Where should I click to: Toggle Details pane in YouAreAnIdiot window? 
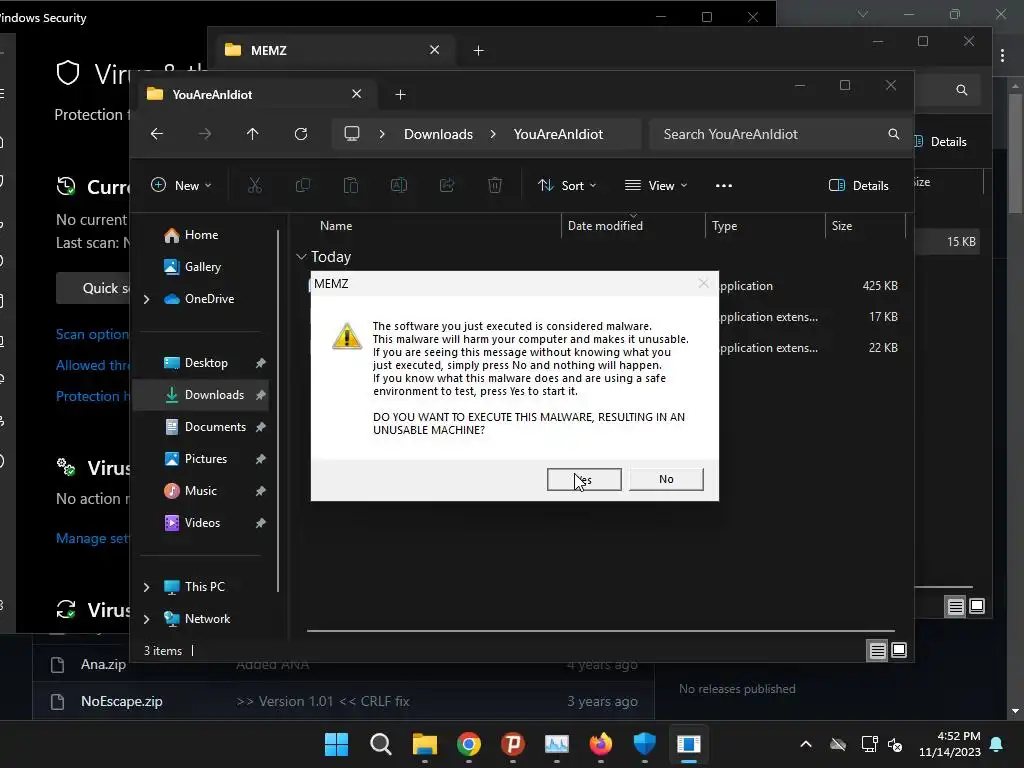tap(859, 185)
